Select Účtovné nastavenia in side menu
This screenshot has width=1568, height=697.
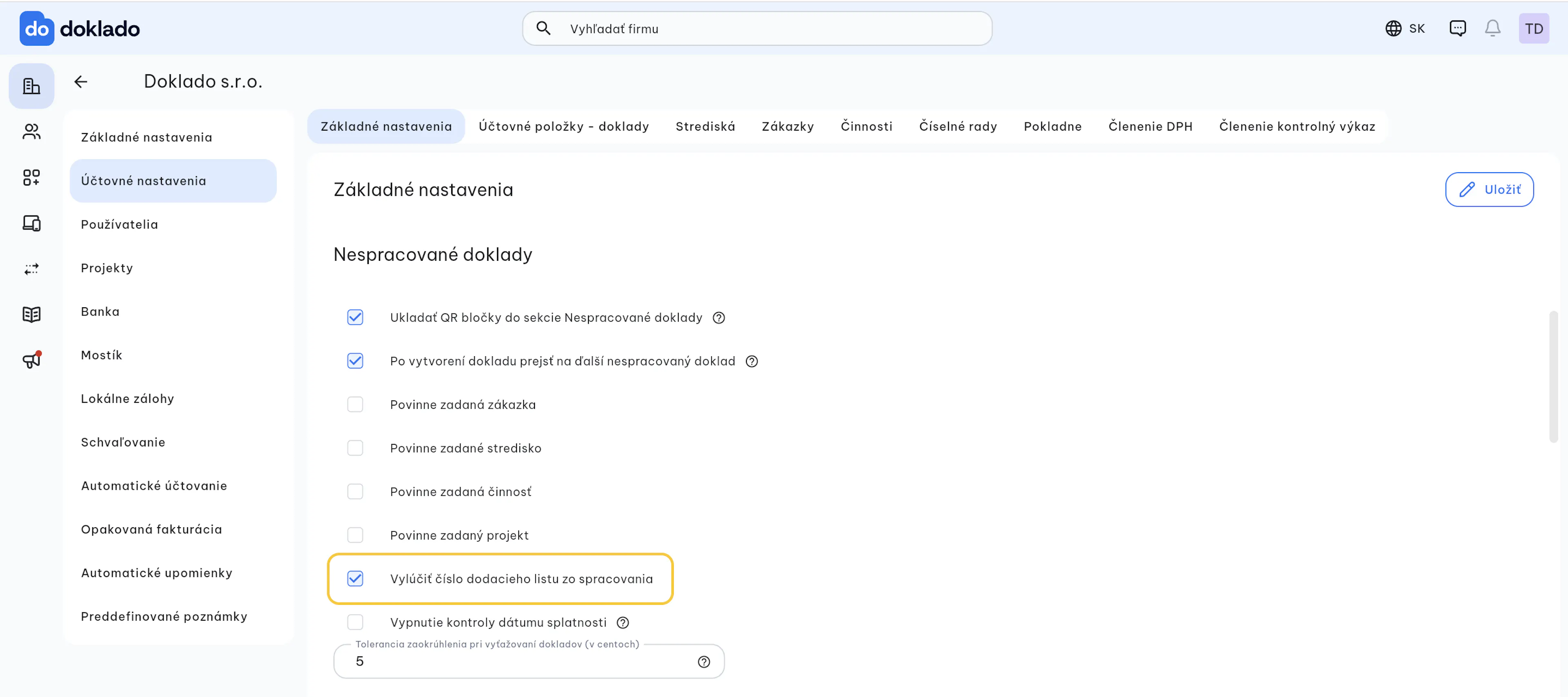click(x=173, y=181)
